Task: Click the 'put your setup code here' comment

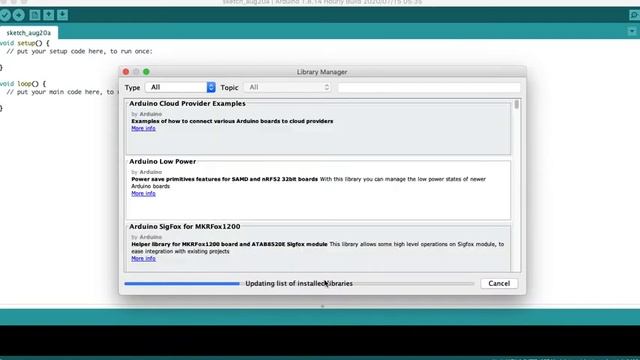Action: coord(79,51)
